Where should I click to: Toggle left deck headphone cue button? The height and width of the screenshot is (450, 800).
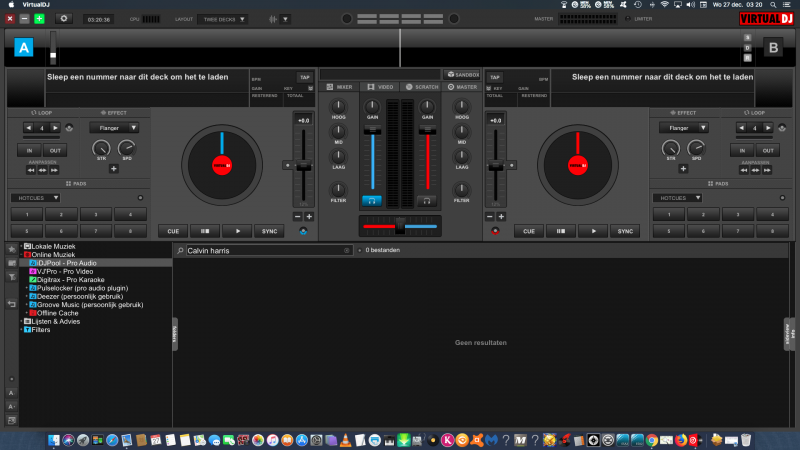click(x=372, y=201)
